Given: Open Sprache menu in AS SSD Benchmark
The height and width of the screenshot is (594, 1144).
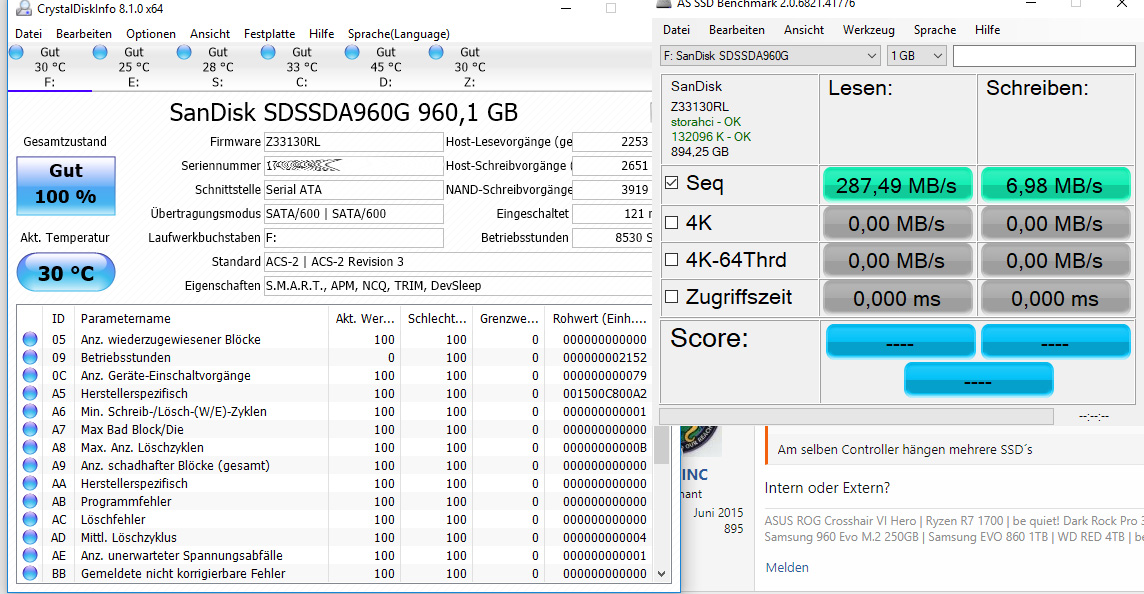Looking at the screenshot, I should pyautogui.click(x=935, y=30).
